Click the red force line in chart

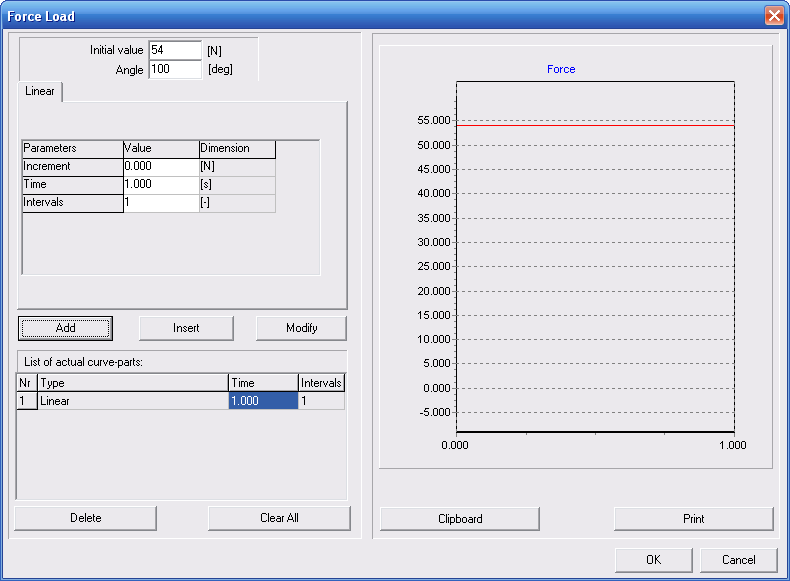[x=595, y=125]
